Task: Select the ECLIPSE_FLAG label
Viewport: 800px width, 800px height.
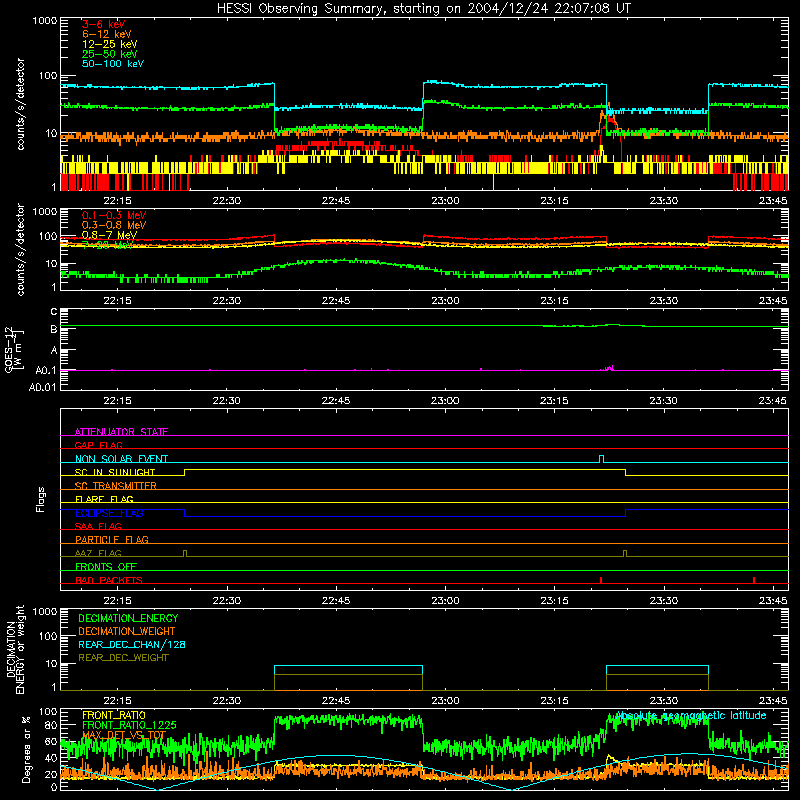Action: pos(109,513)
